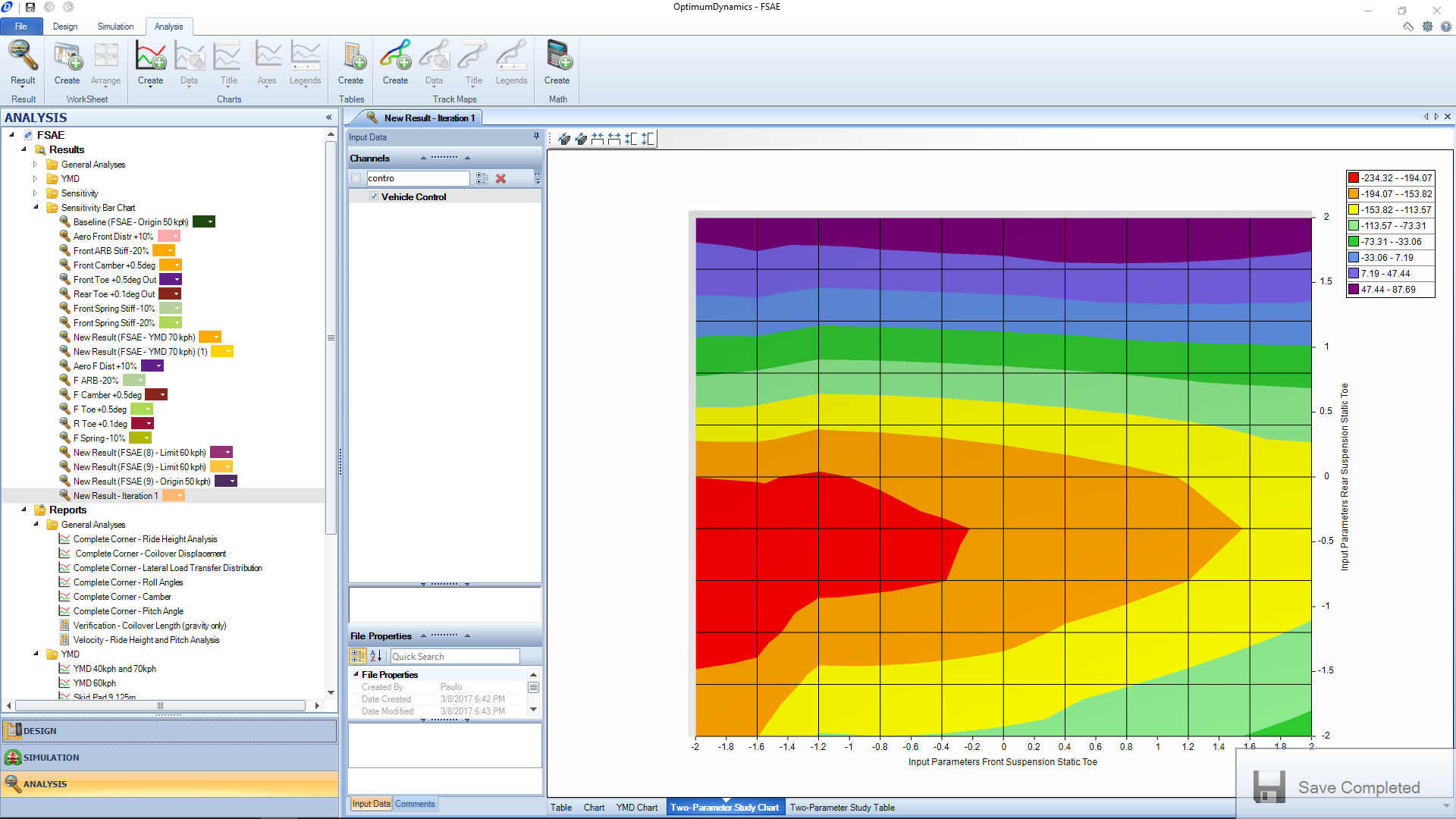This screenshot has height=819, width=1456.
Task: Open the Result viewer tool
Action: (23, 64)
